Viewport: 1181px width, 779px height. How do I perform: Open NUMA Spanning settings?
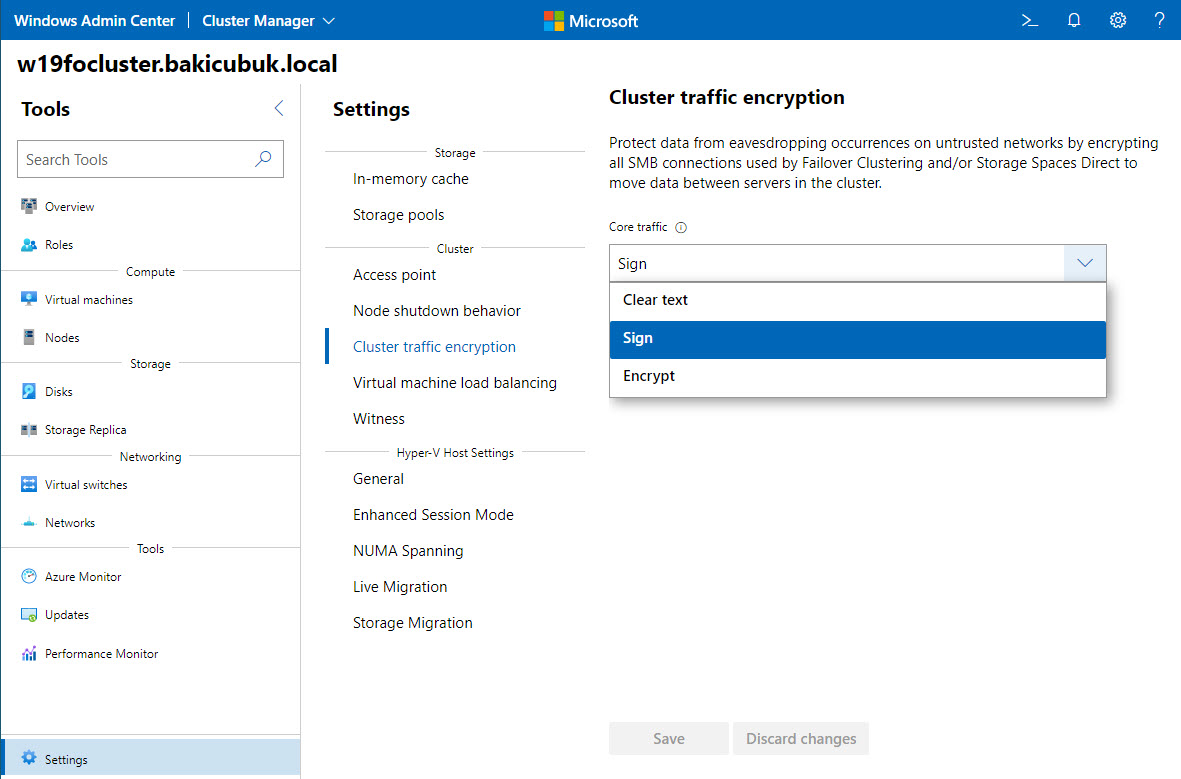tap(408, 551)
